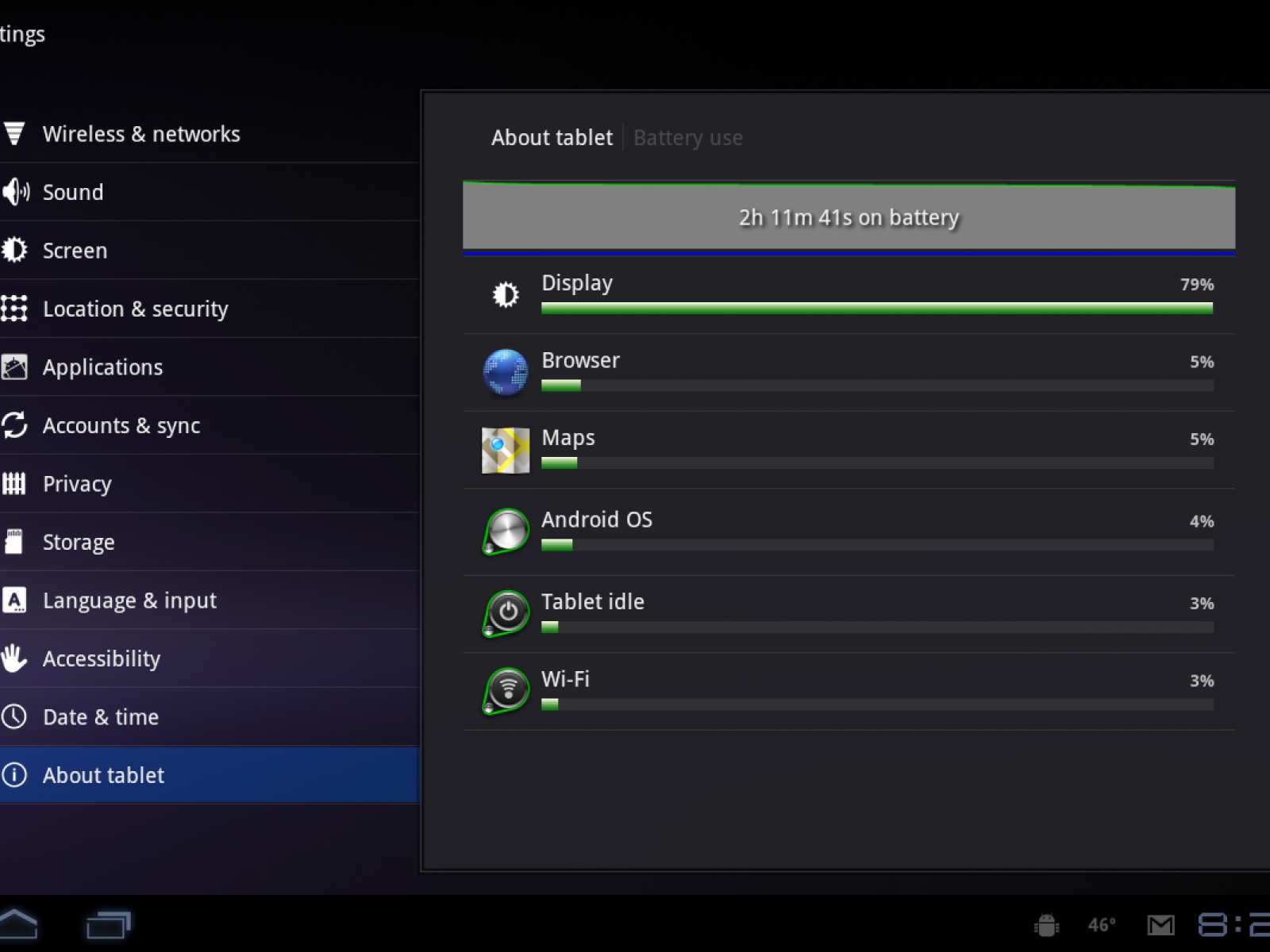Tap the clock in system bar
The image size is (1270, 952).
1234,925
